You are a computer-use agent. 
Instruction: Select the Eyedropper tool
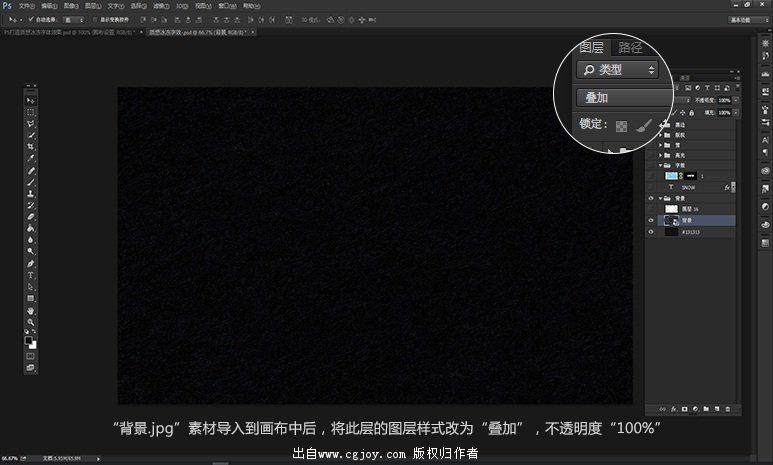click(x=31, y=158)
